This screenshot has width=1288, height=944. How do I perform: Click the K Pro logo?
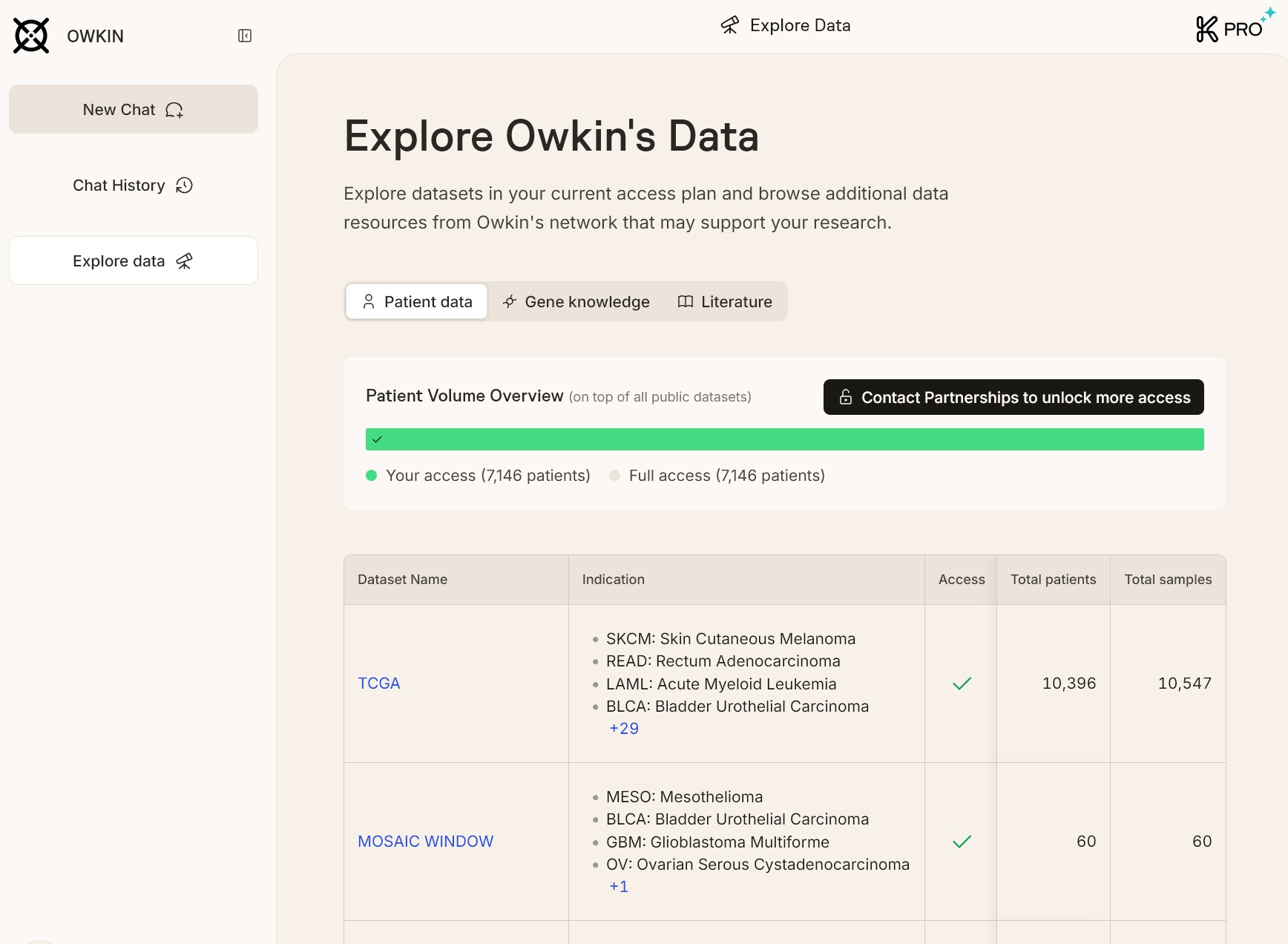click(x=1230, y=28)
